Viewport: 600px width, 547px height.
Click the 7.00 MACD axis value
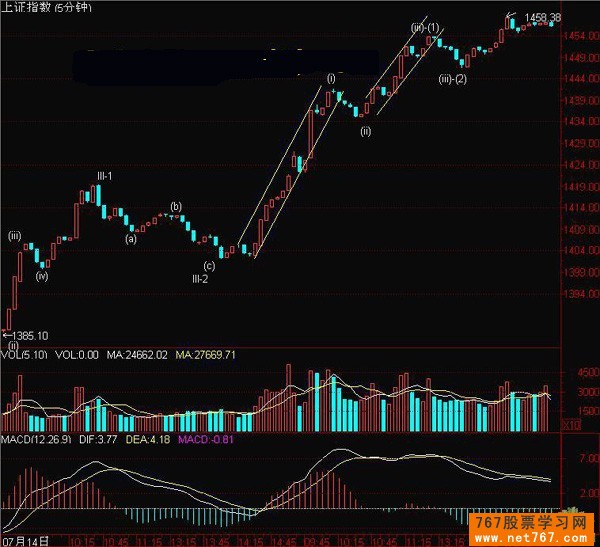click(589, 458)
